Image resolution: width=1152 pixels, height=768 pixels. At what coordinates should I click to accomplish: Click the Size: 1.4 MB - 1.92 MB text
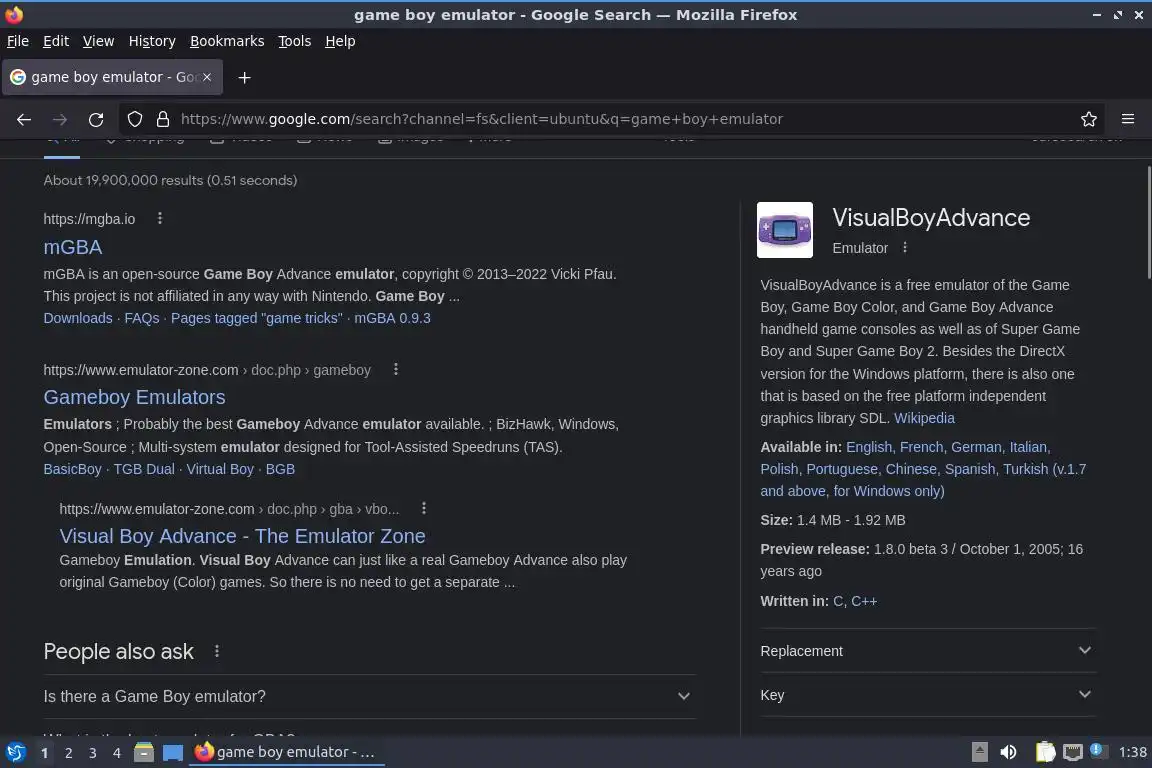click(x=833, y=520)
